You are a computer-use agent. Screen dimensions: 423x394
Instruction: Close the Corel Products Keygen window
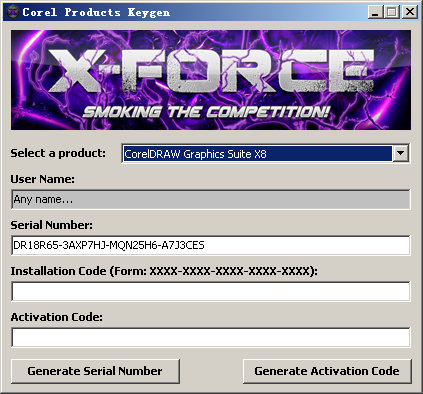point(410,12)
